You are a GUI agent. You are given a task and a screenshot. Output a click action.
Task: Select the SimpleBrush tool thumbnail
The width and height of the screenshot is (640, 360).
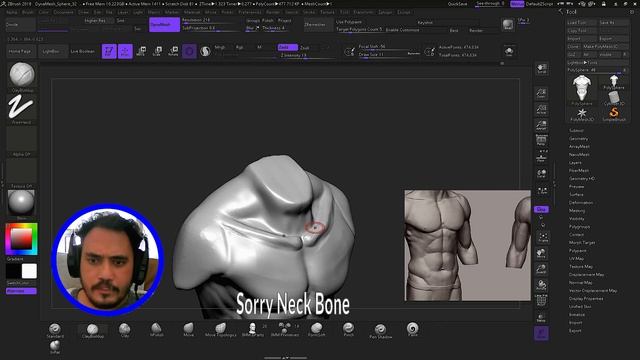pos(614,113)
